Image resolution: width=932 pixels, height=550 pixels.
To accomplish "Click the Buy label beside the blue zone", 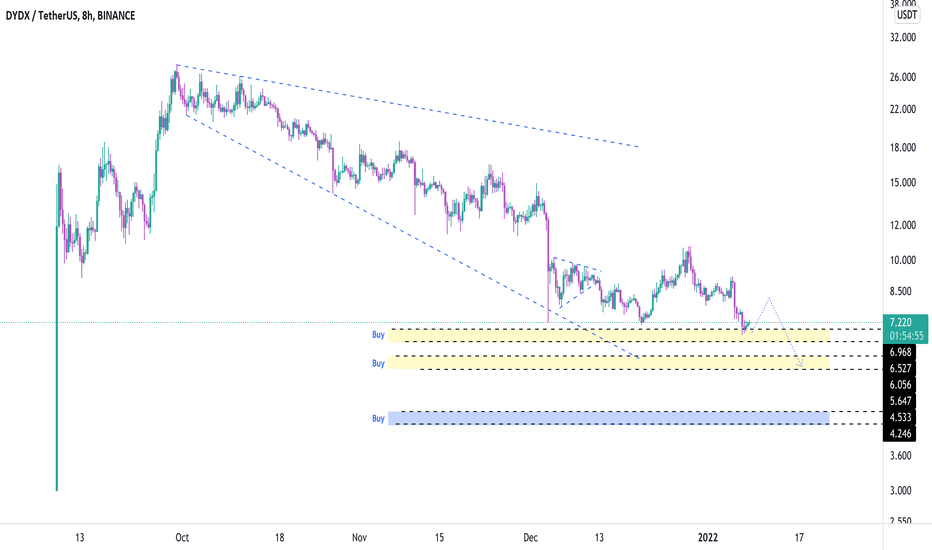I will (x=378, y=419).
